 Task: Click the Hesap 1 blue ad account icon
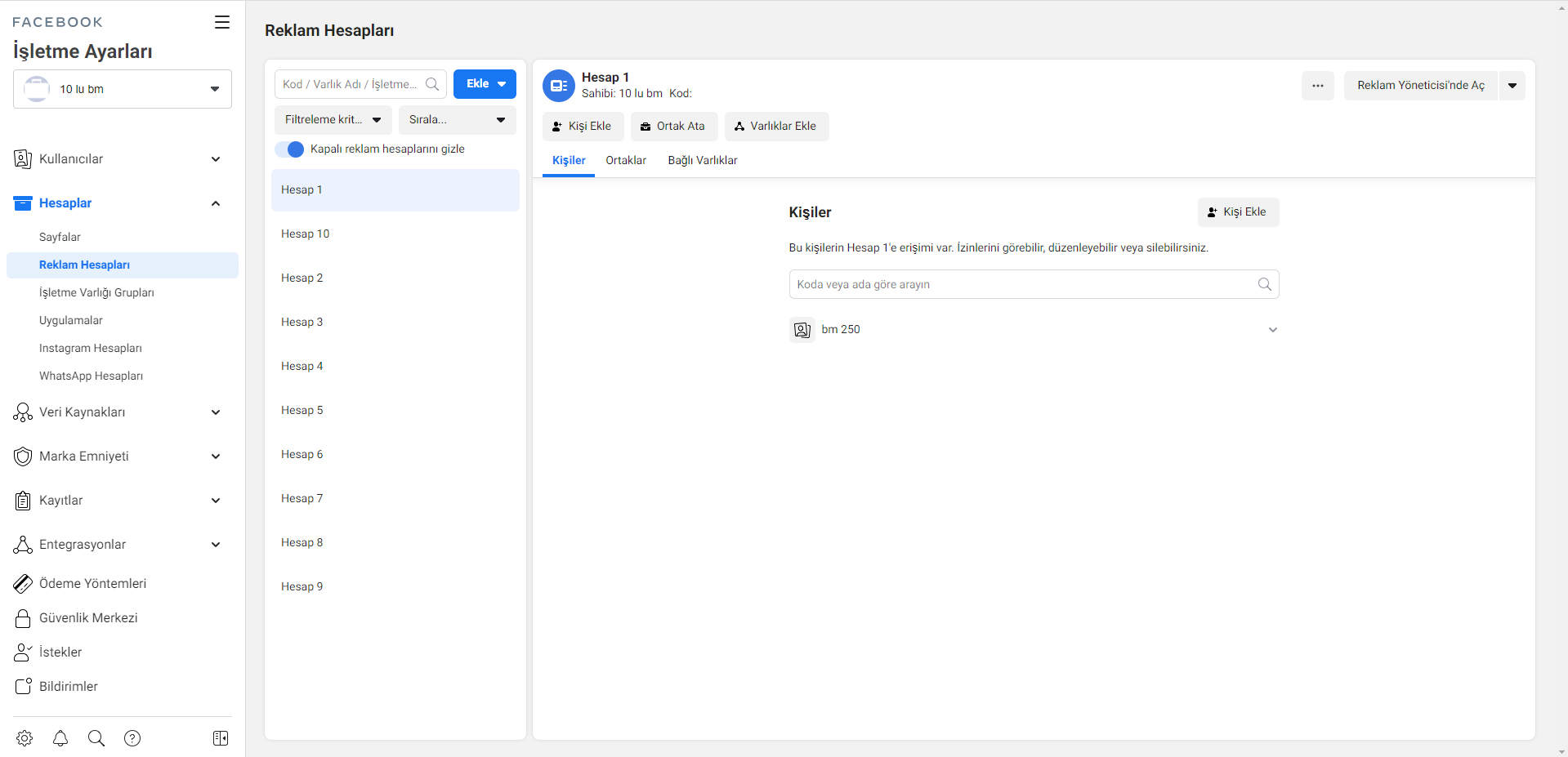(x=559, y=86)
